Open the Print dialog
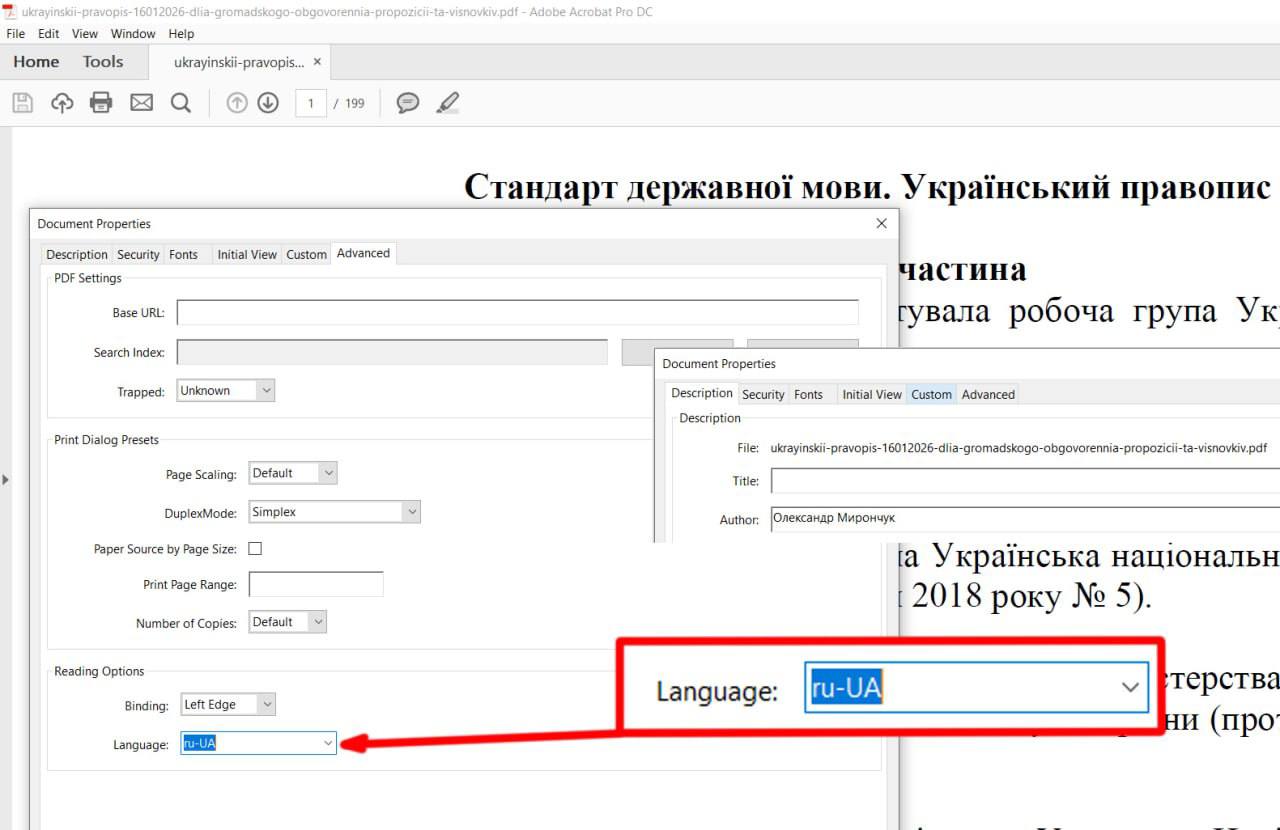The height and width of the screenshot is (830, 1280). [x=100, y=102]
